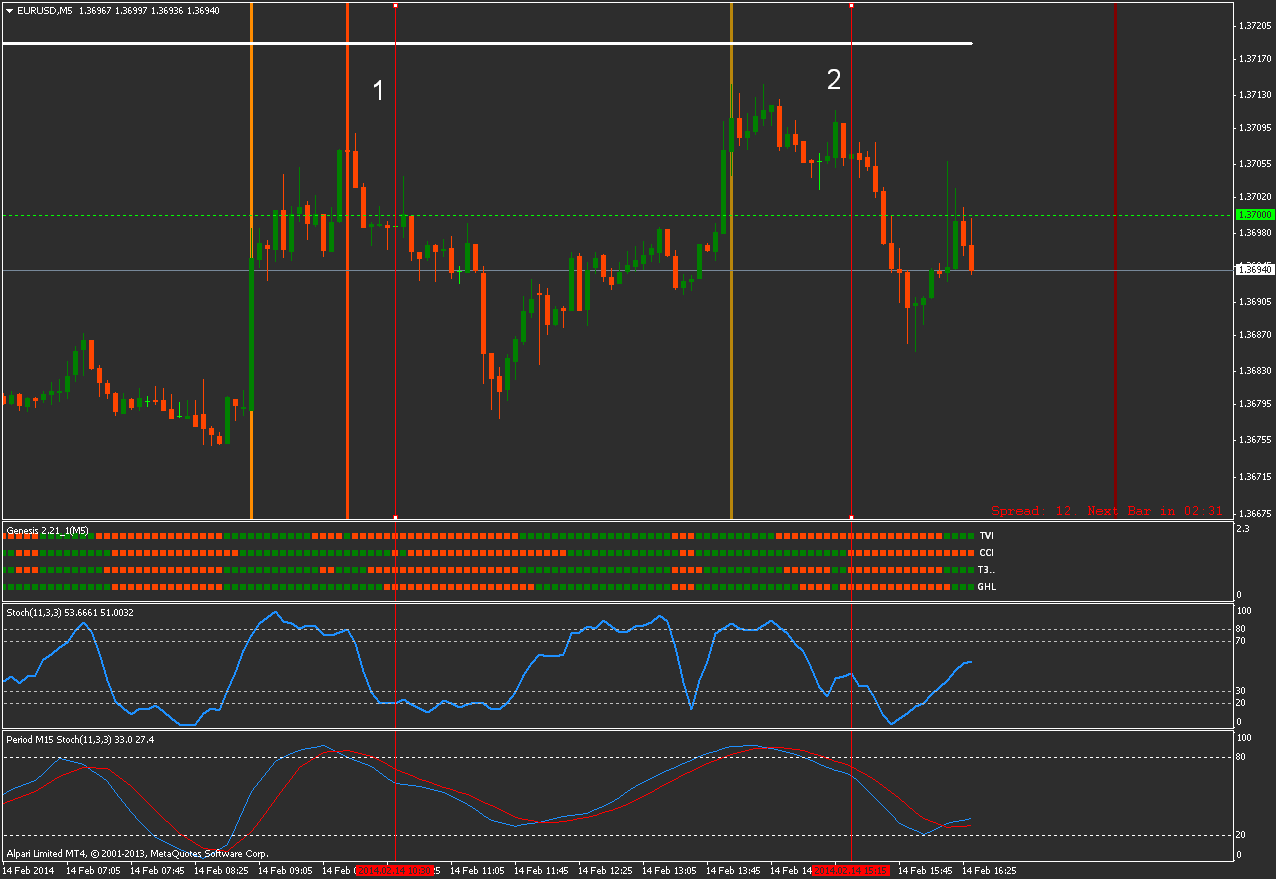Click the 1.36715 price axis label
Viewport: 1276px width, 879px height.
1254,476
